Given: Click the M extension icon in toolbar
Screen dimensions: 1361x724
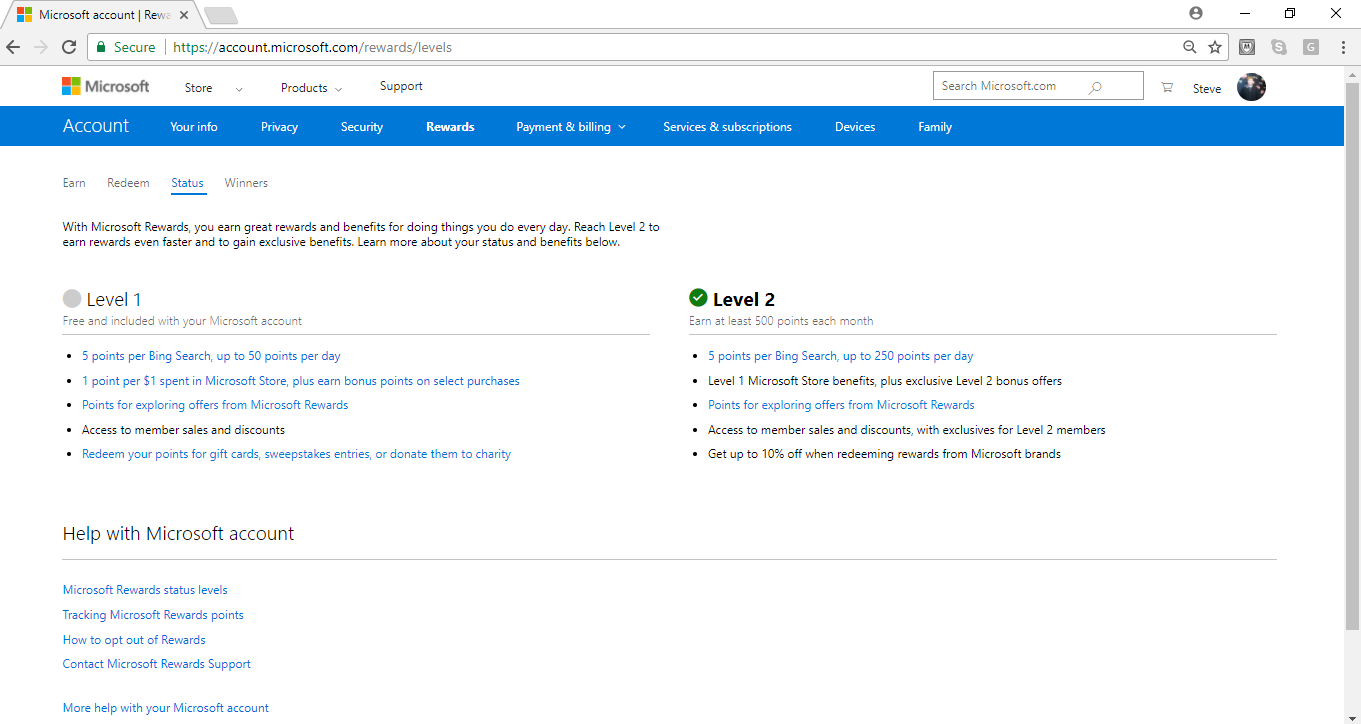Looking at the screenshot, I should point(1247,47).
